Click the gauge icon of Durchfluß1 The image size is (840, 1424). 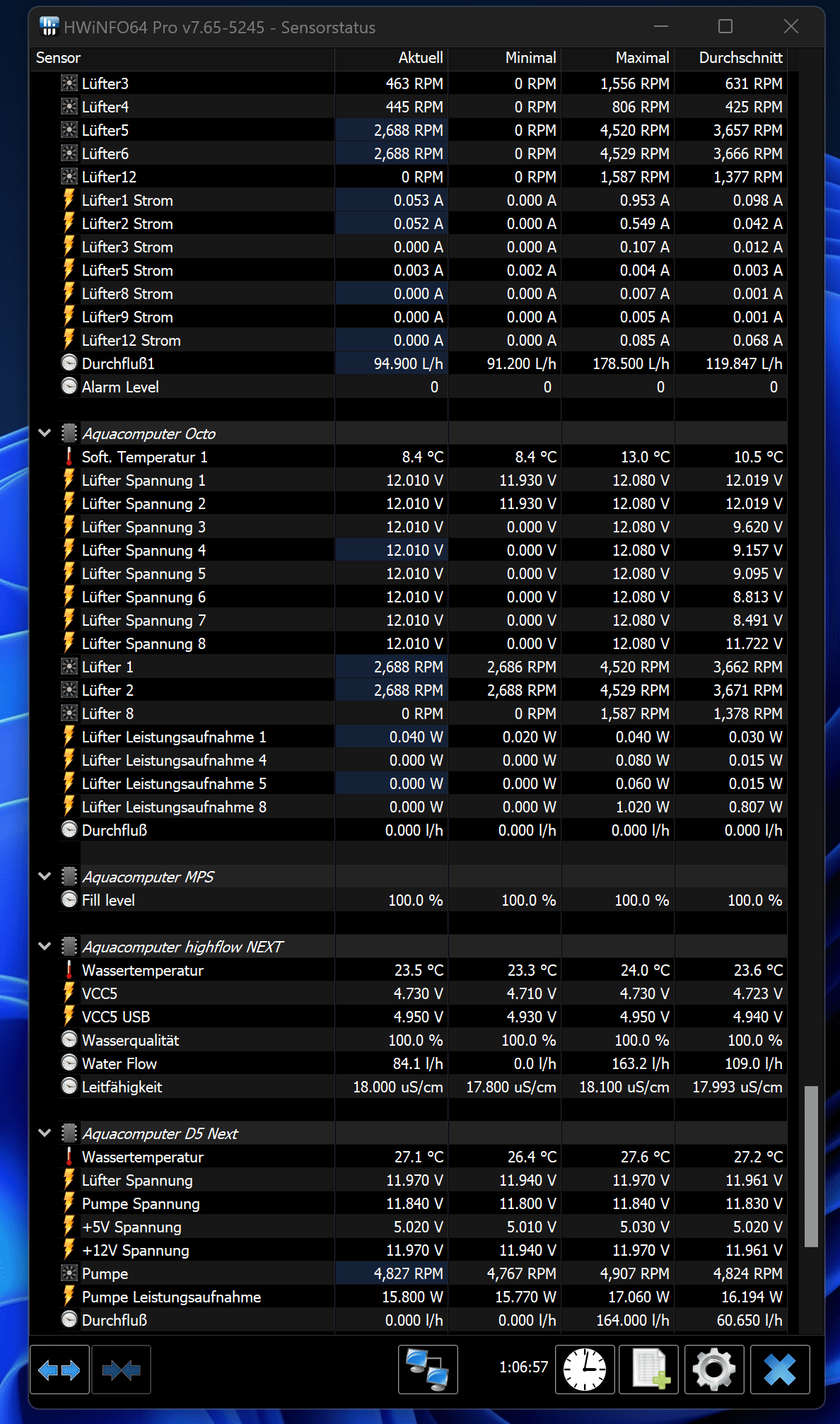(69, 363)
